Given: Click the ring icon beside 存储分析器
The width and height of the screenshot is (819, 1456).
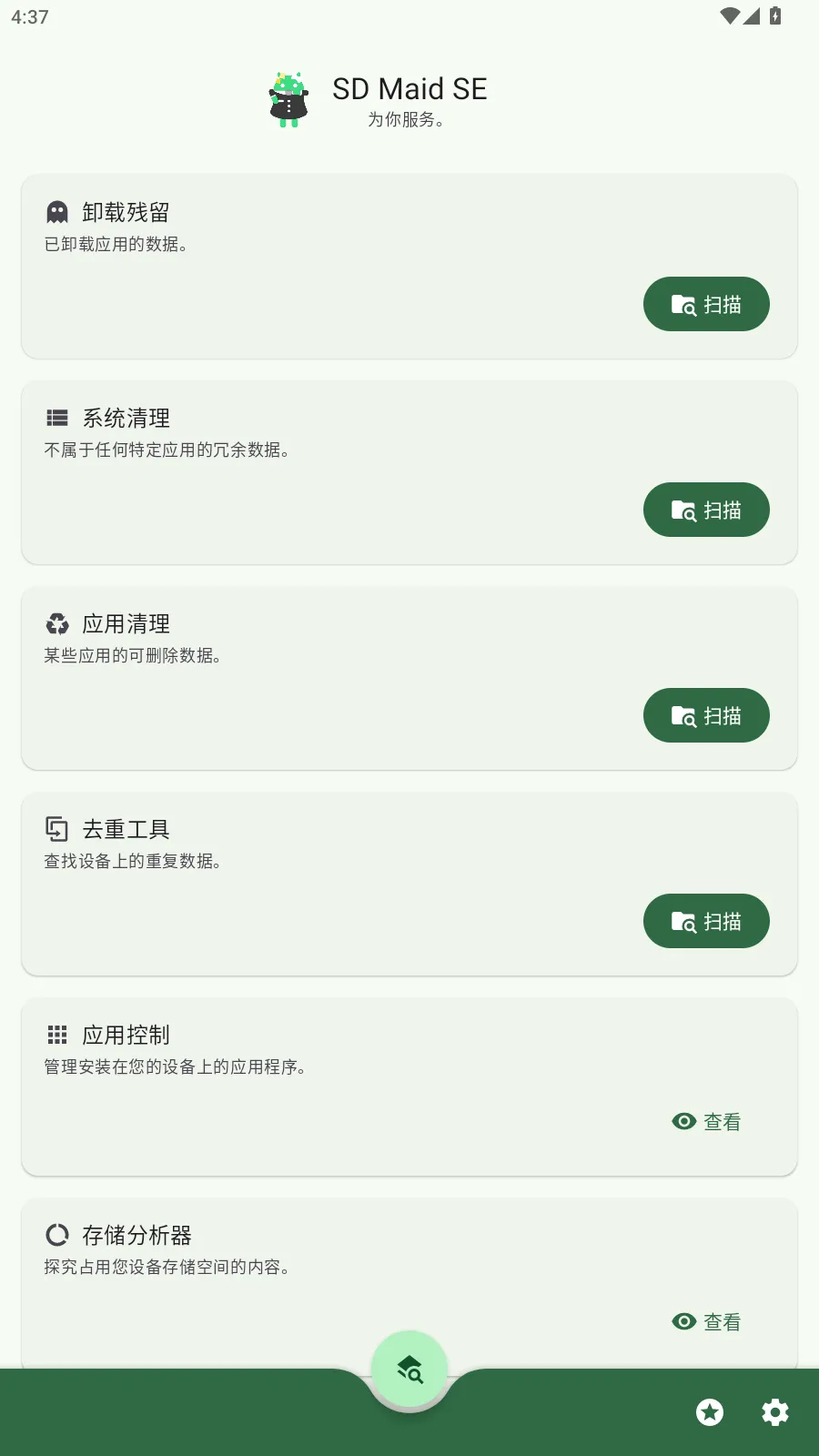Looking at the screenshot, I should (x=57, y=1235).
